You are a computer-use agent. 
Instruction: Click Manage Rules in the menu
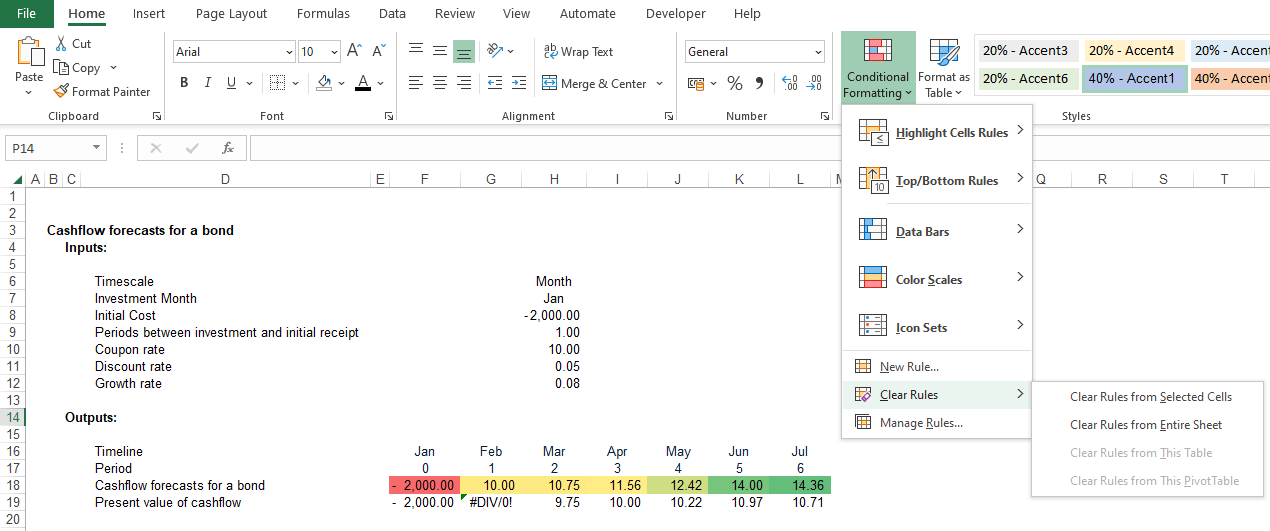tap(920, 423)
